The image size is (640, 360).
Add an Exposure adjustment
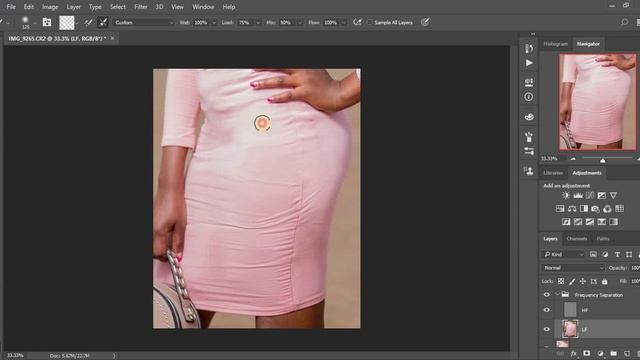[602, 196]
